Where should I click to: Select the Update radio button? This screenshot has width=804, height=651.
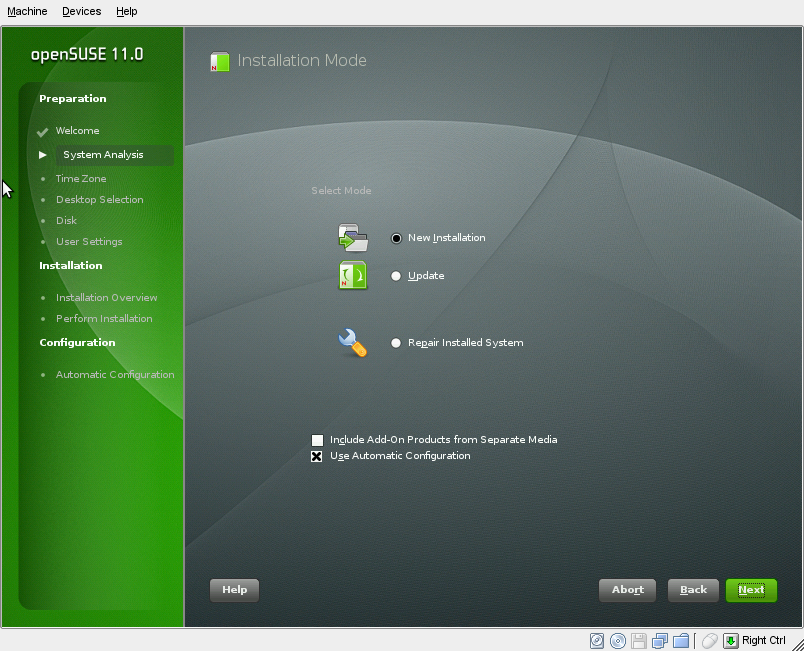396,275
